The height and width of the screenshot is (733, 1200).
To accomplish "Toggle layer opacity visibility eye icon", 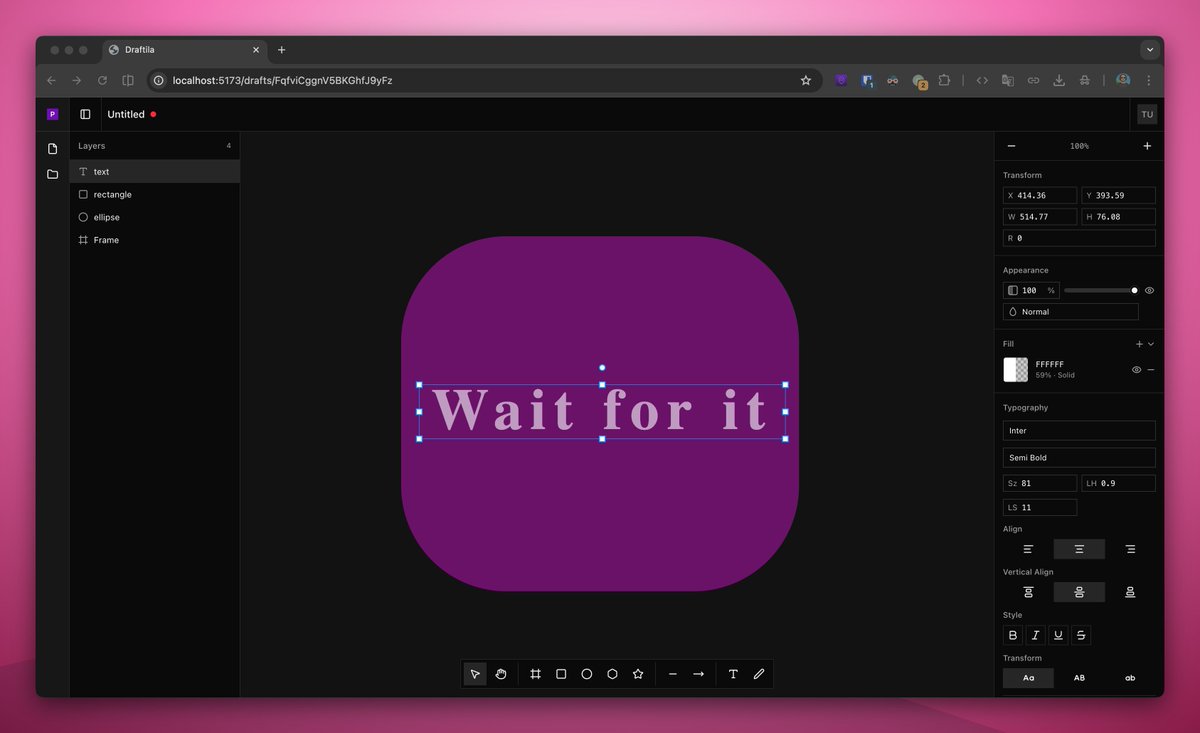I will tap(1150, 290).
